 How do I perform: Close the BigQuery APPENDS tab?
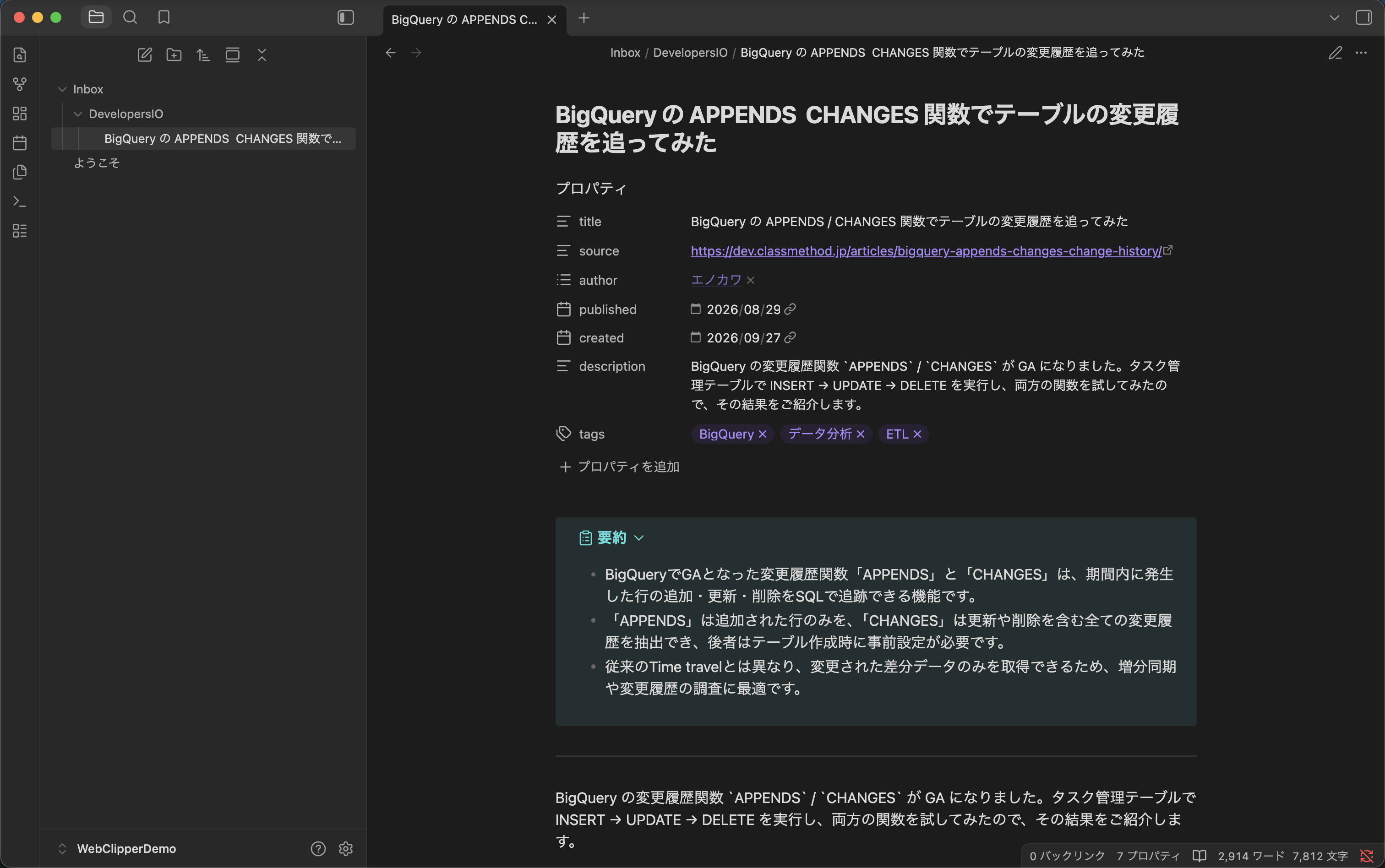pos(552,20)
